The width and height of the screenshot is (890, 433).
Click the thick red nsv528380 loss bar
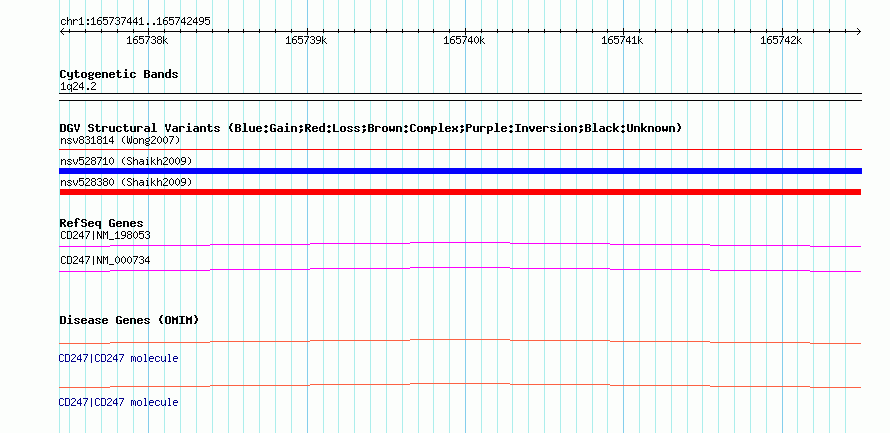[x=460, y=192]
